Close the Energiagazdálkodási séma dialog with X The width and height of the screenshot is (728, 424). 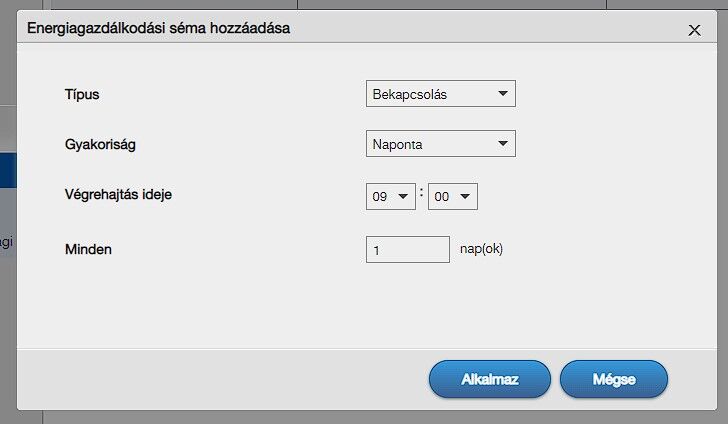click(695, 30)
